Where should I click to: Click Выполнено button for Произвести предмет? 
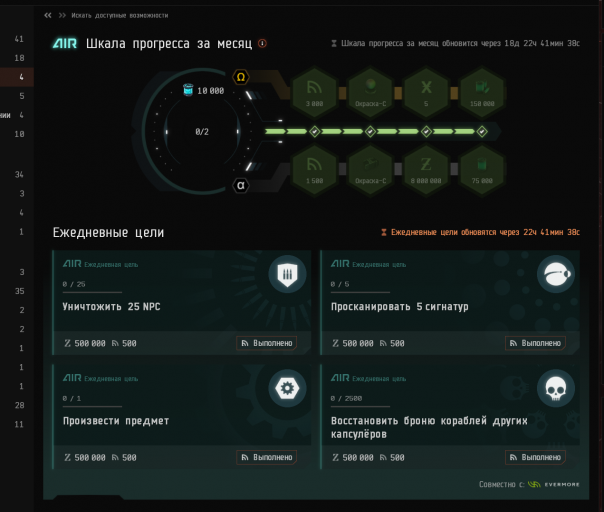(267, 457)
